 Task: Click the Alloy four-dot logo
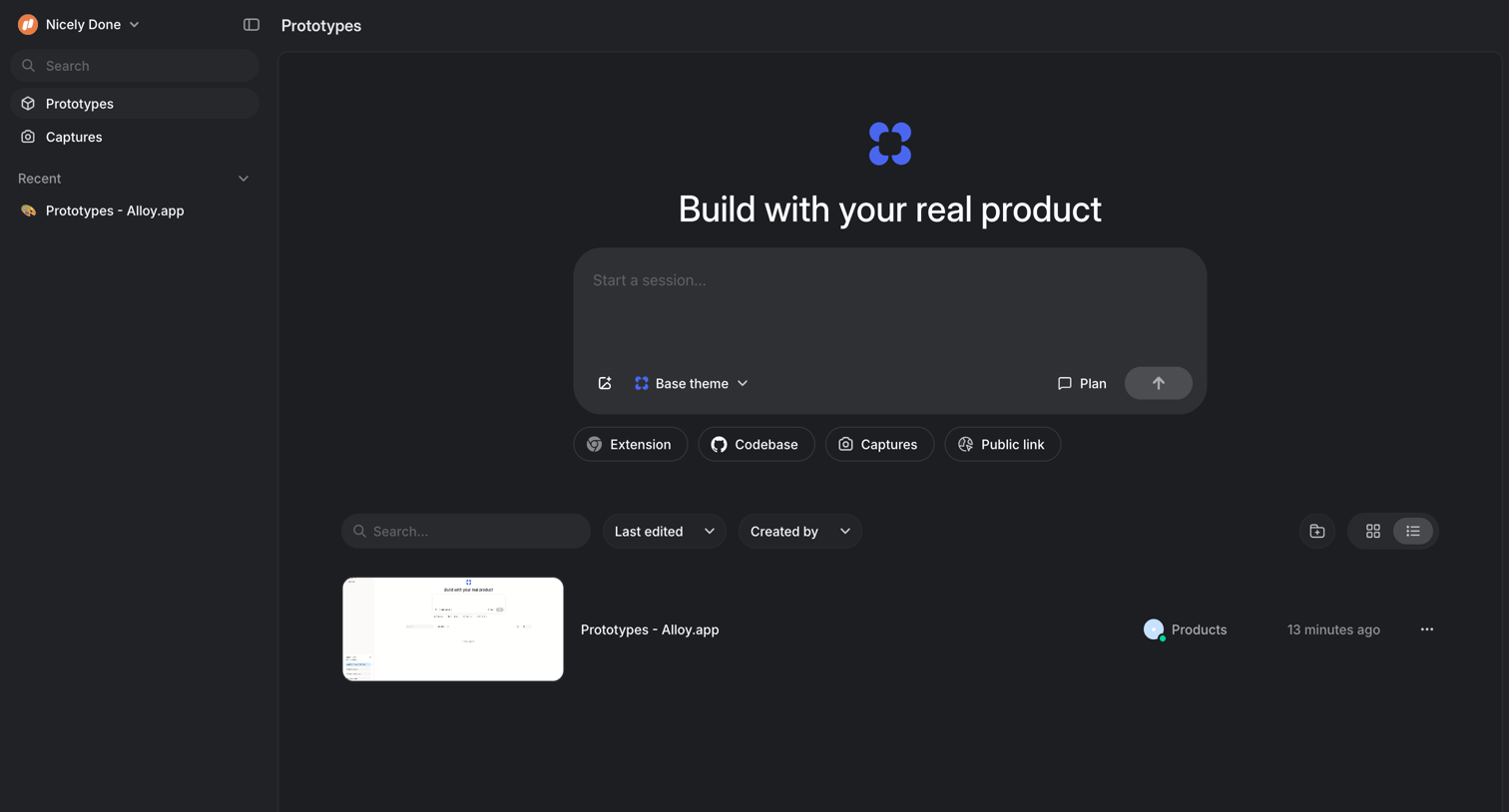[x=890, y=144]
